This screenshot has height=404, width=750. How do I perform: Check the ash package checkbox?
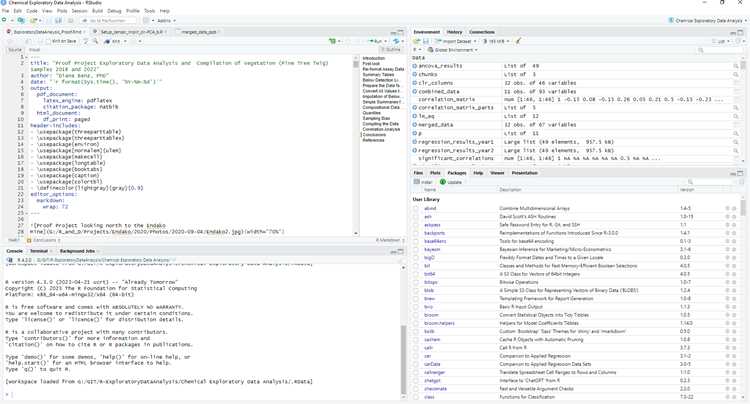416,217
